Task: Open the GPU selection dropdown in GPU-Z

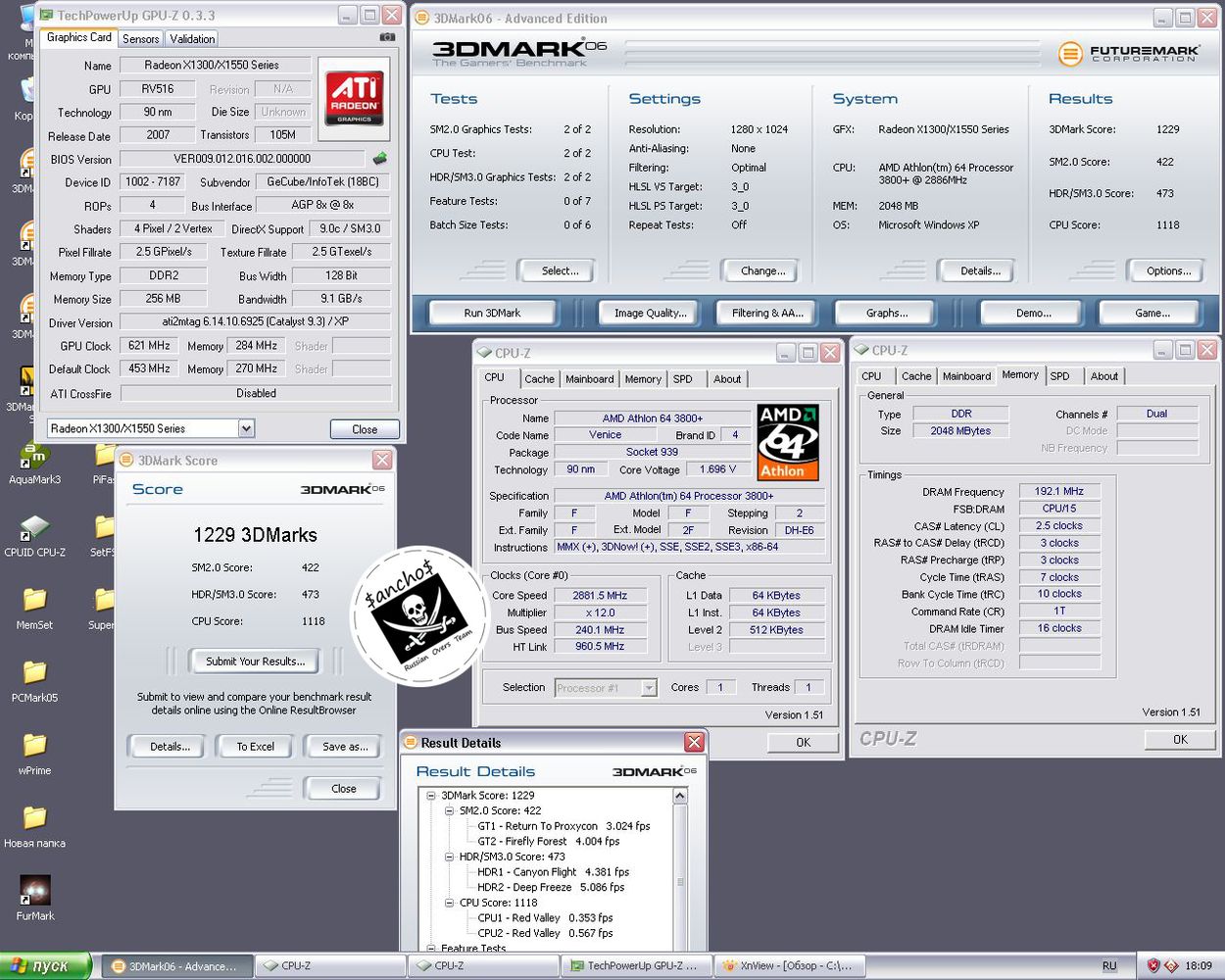Action: point(246,428)
